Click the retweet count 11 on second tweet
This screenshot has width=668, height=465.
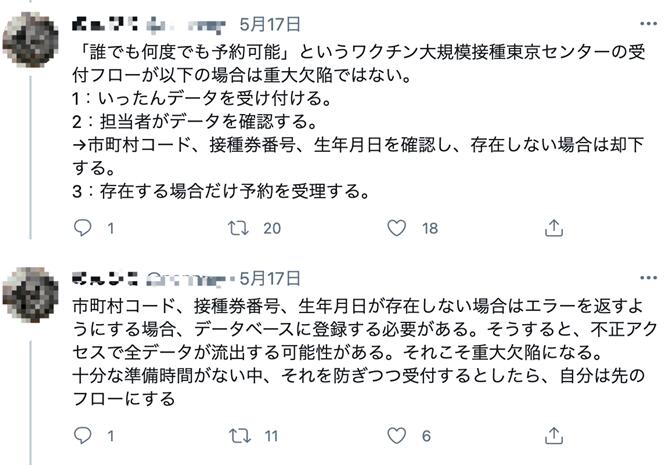pos(269,436)
